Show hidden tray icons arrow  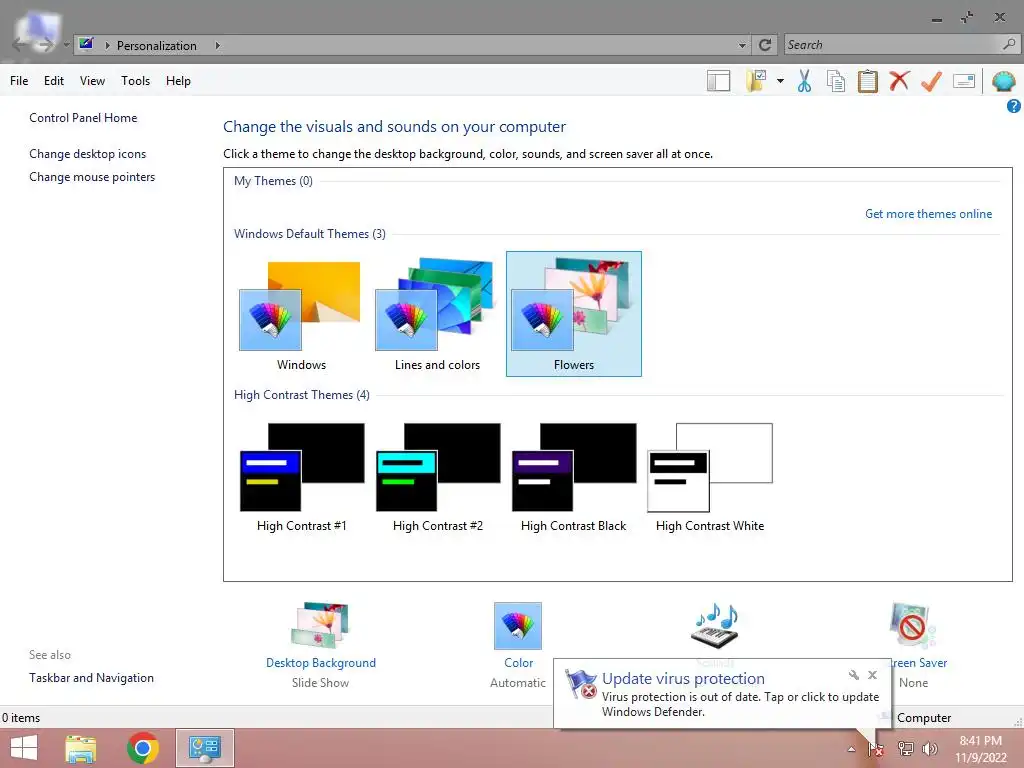(x=851, y=749)
